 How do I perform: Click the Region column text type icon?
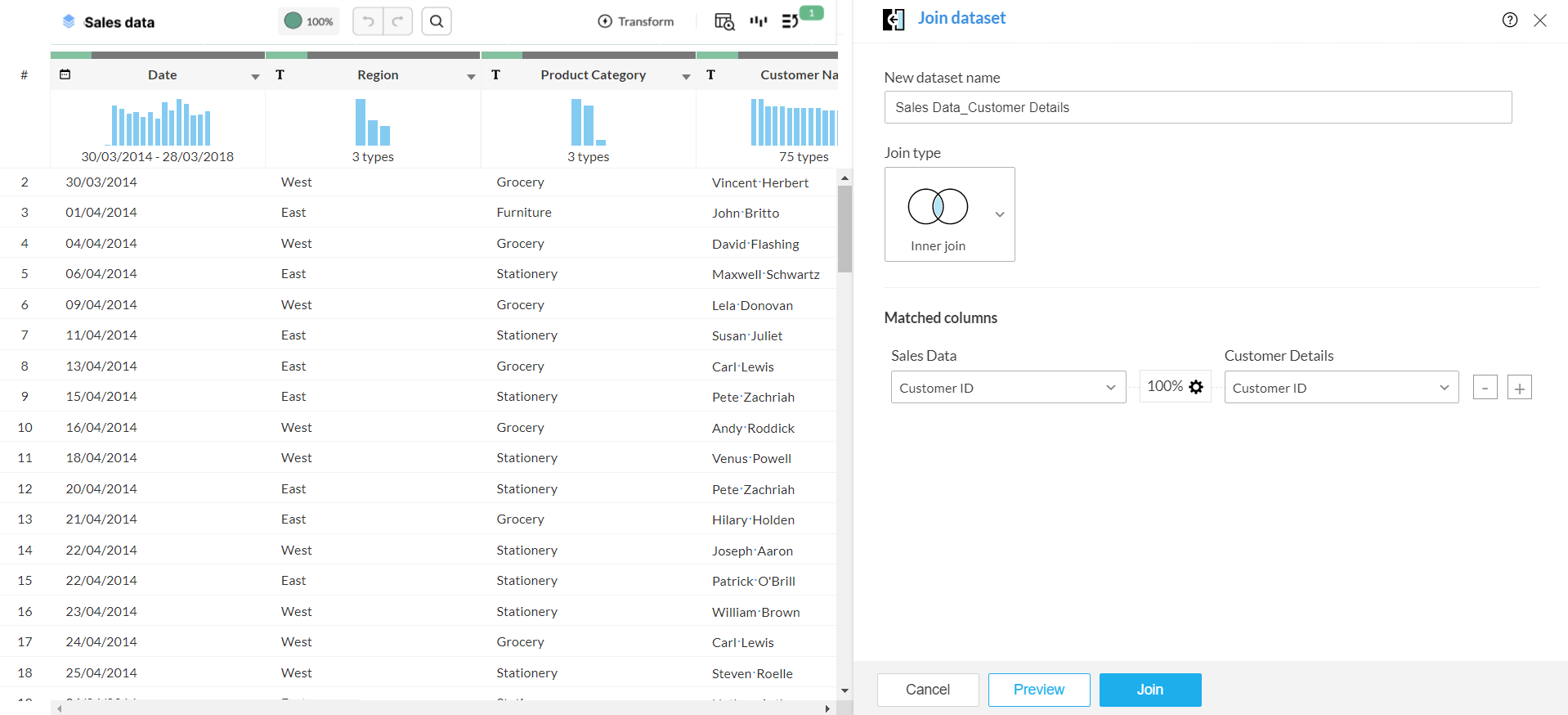point(280,74)
